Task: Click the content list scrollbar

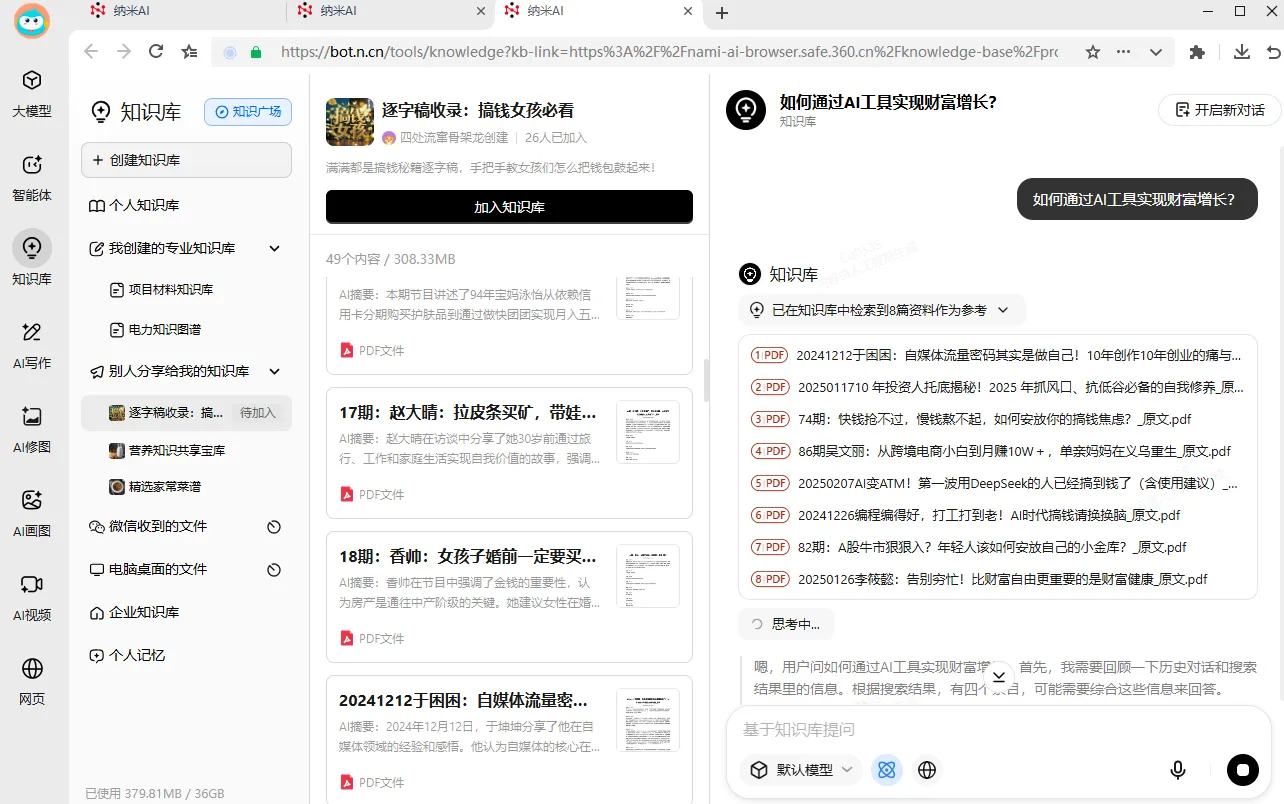Action: click(707, 380)
